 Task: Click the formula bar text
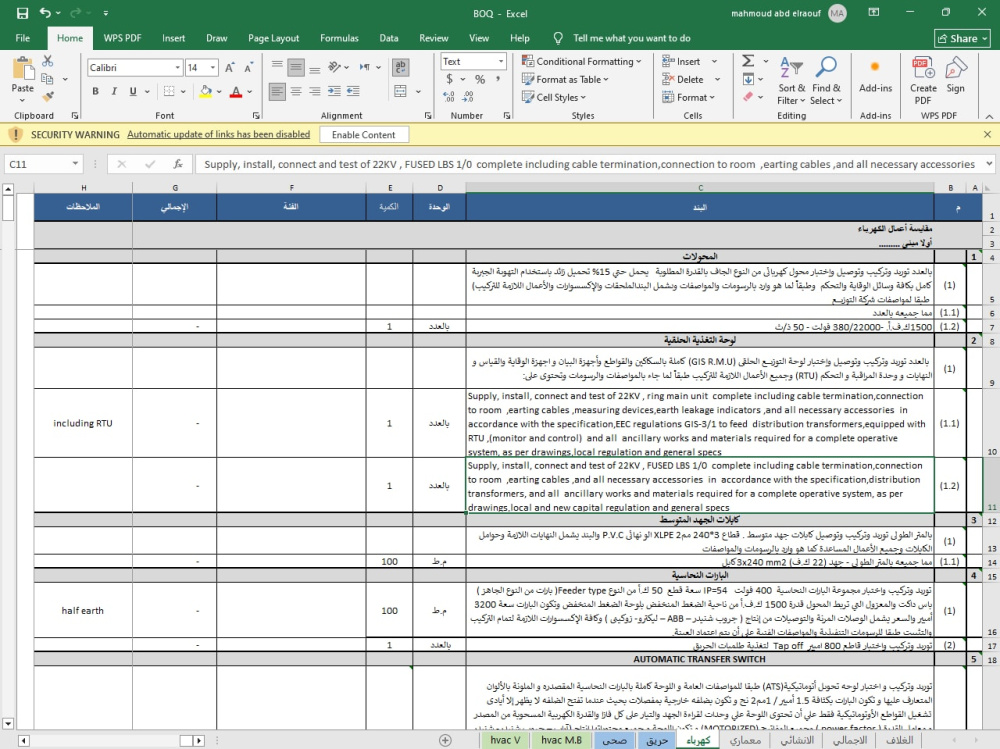coord(589,165)
